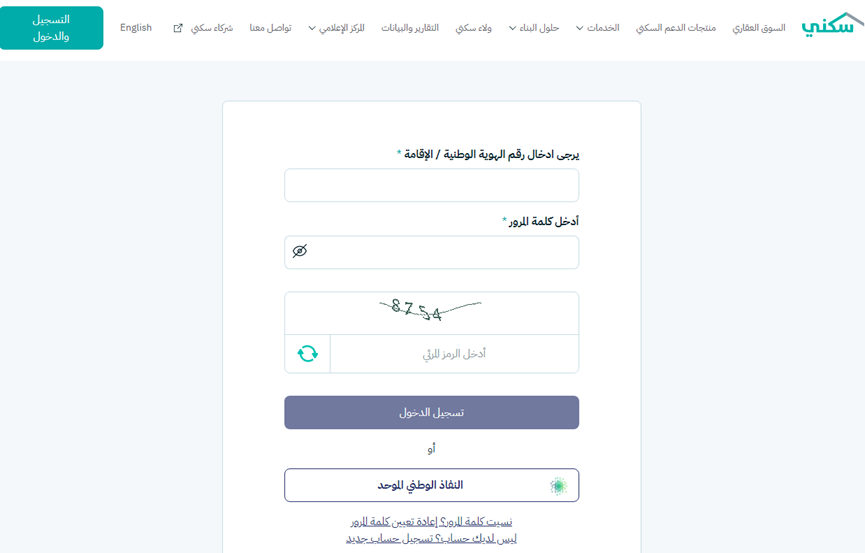Refresh the captcha code
Image resolution: width=865 pixels, height=553 pixels.
point(307,353)
